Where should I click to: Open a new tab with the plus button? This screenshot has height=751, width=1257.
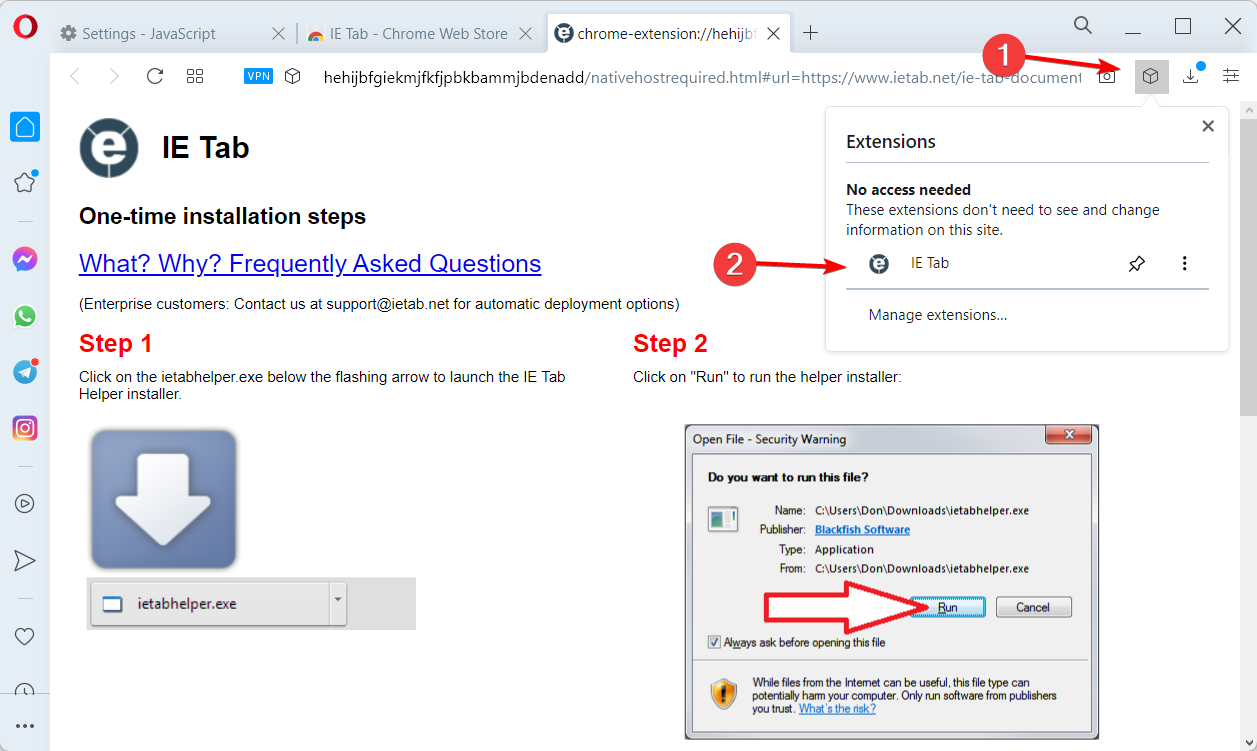point(811,33)
